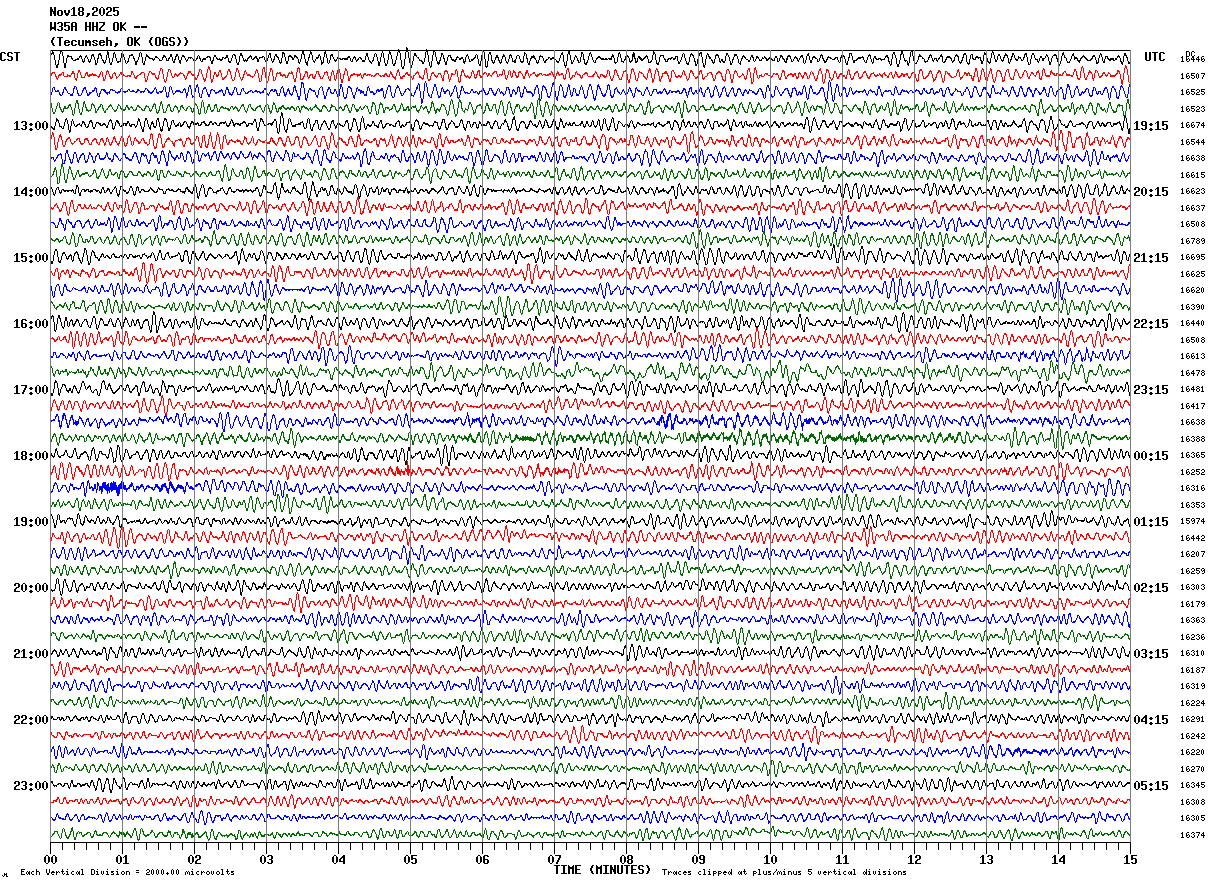Select the 15:00 CST time label
1210x886 pixels.
coord(31,258)
